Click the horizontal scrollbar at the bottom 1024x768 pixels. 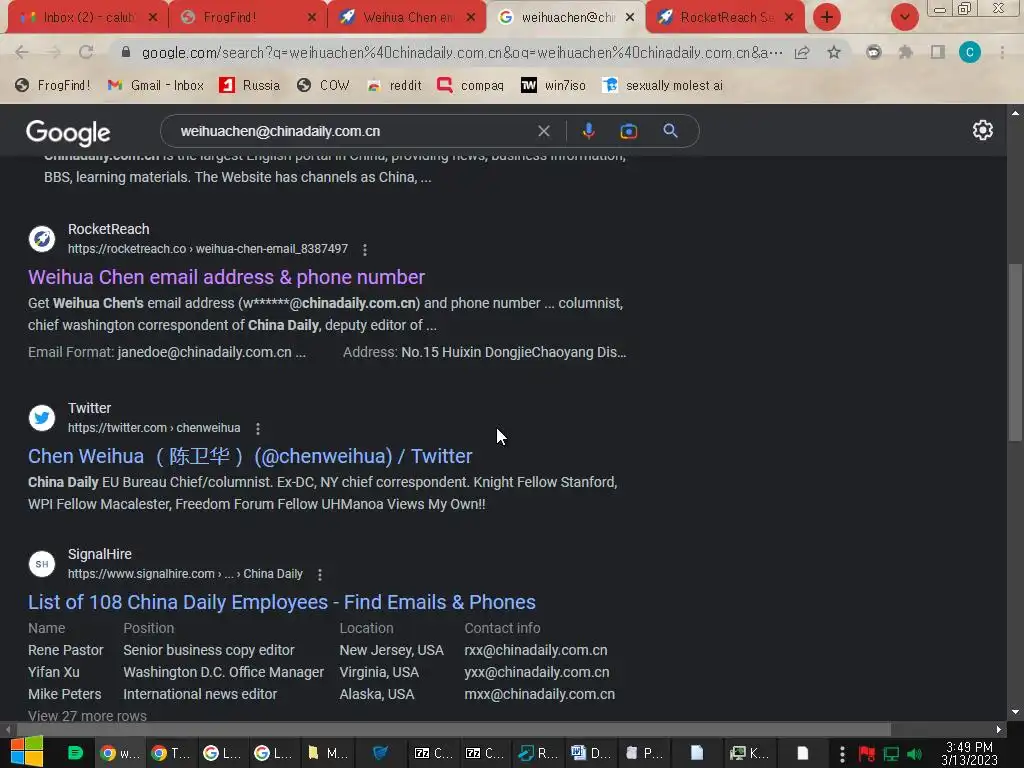(x=453, y=729)
